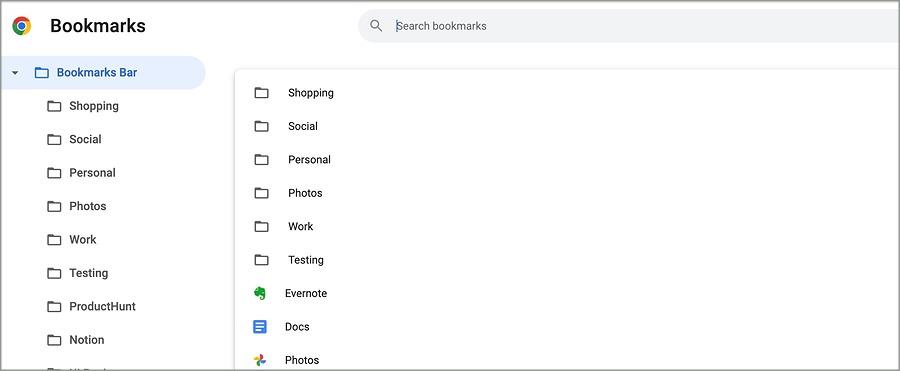Screen dimensions: 900x371
Task: Select Bookmarks Bar in sidebar
Action: [x=103, y=73]
